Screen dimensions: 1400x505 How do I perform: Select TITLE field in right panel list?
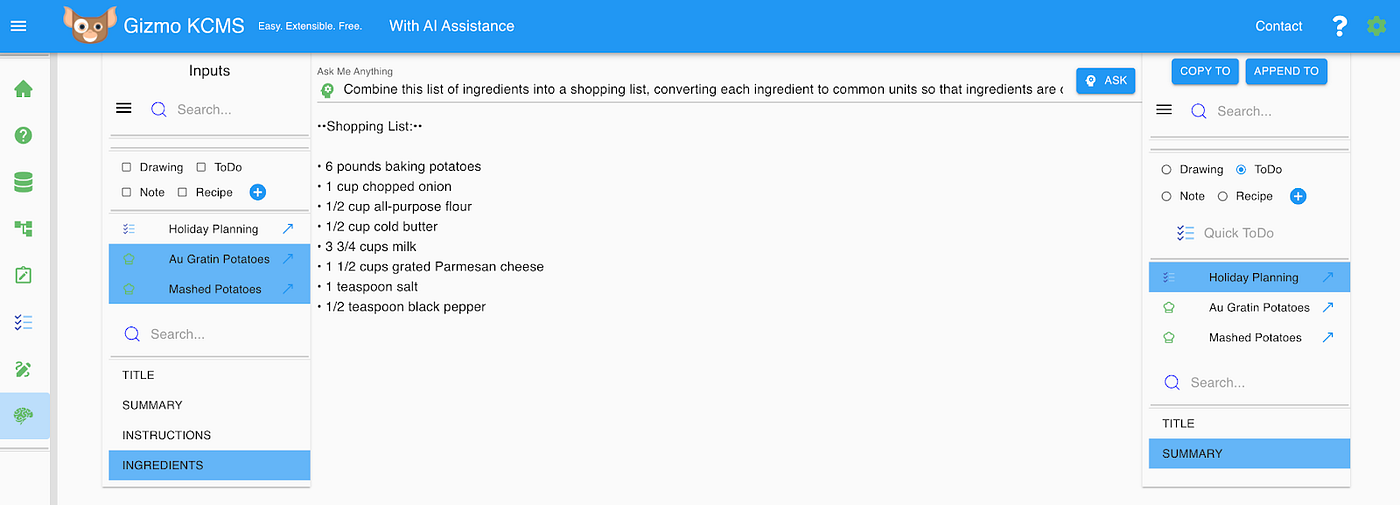click(1179, 423)
